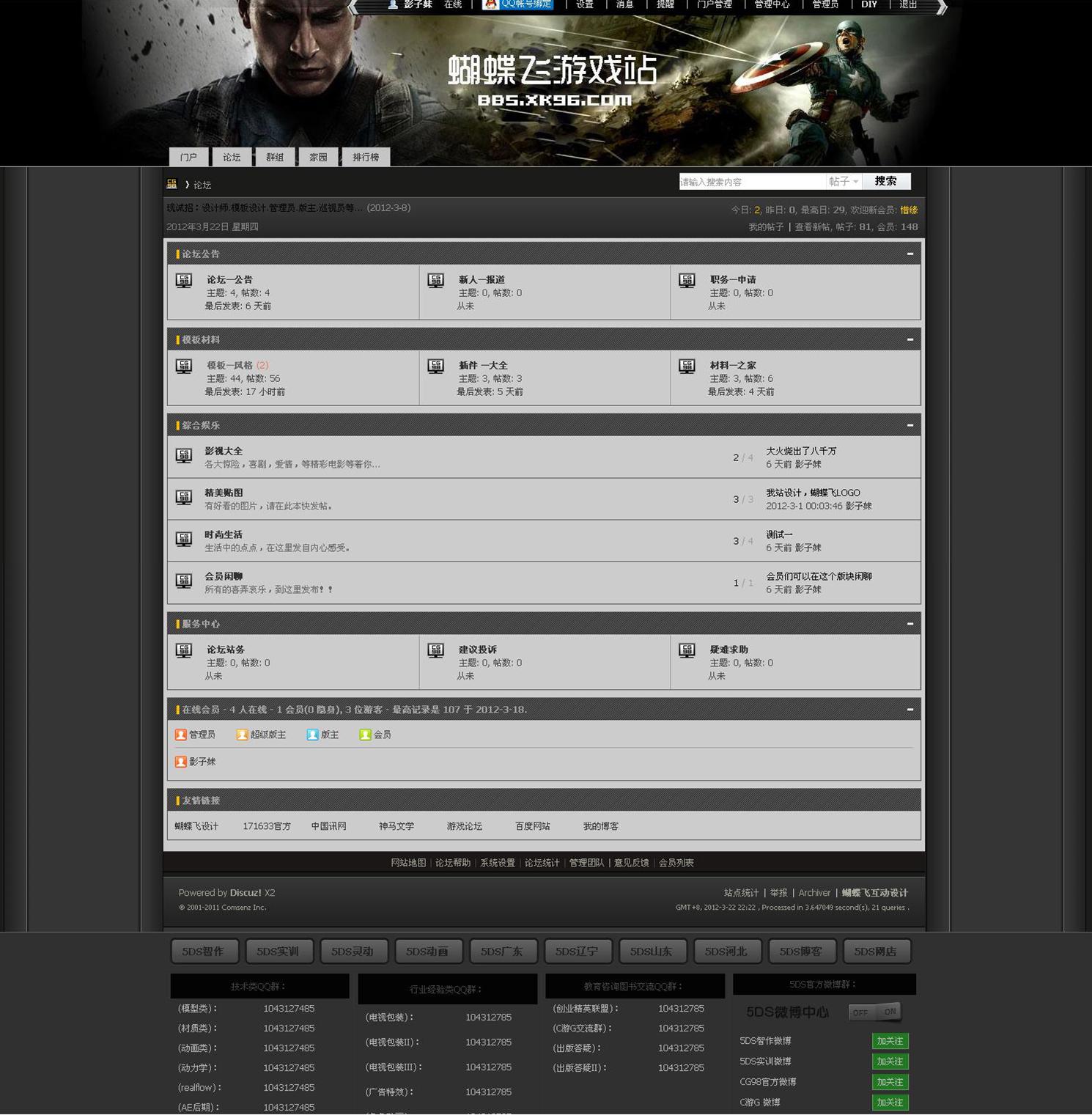
Task: Open the 帖子 search type dropdown
Action: click(x=844, y=182)
